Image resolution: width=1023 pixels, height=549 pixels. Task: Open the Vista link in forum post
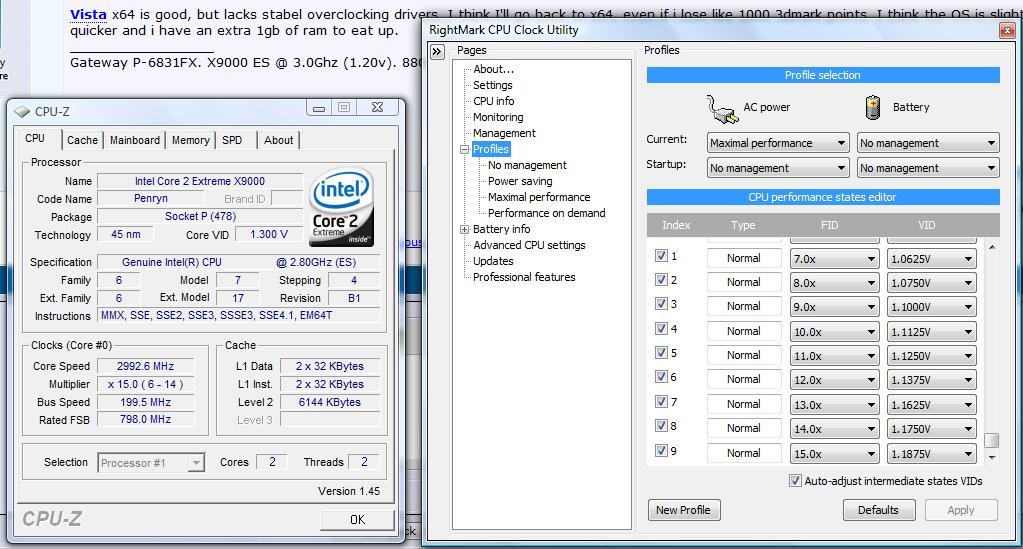click(88, 14)
